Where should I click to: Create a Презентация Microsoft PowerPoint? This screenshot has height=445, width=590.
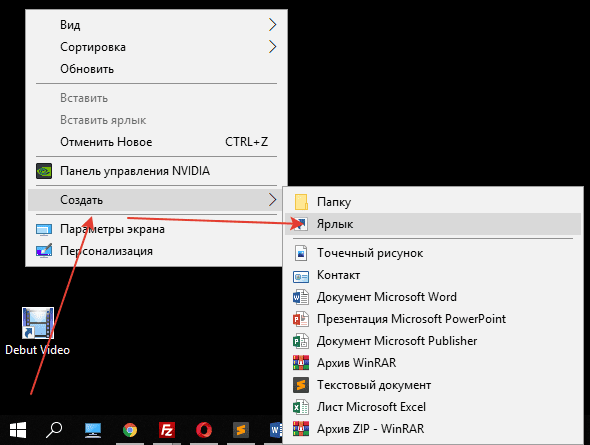tap(433, 319)
